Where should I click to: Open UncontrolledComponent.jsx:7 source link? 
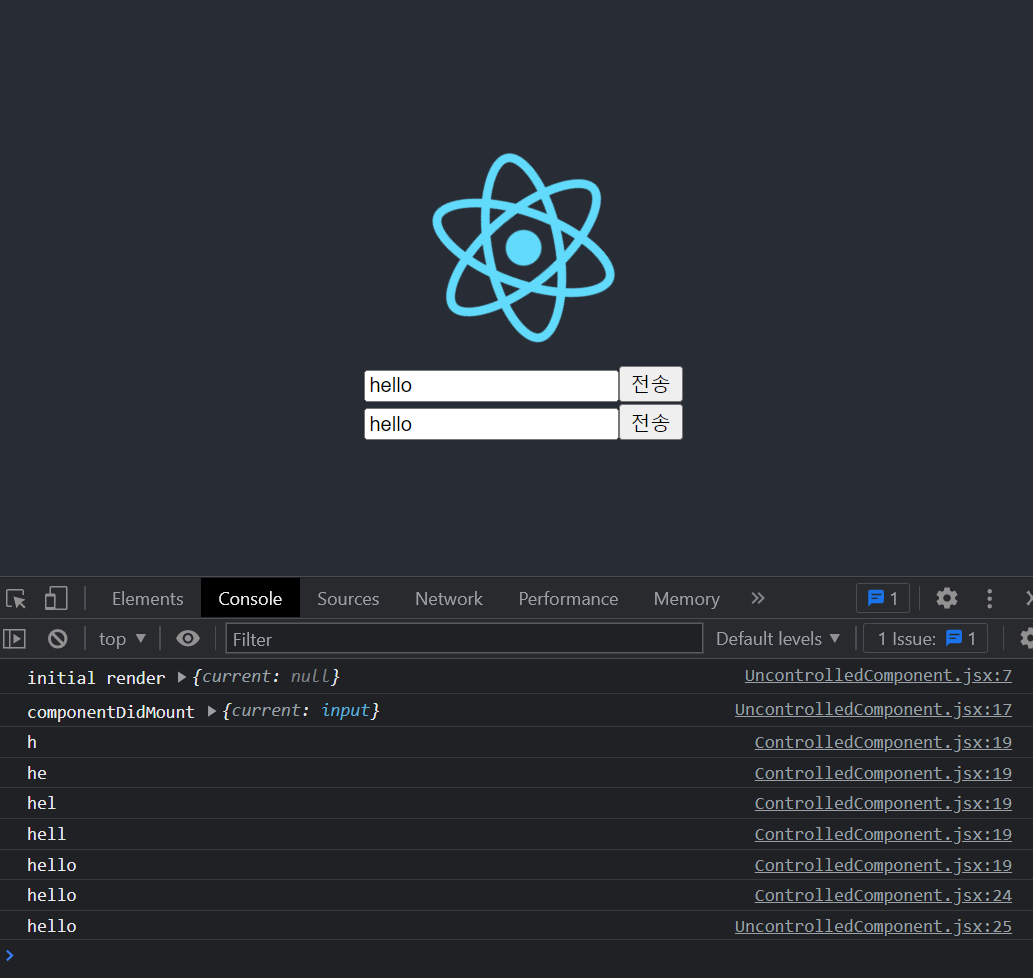point(878,676)
